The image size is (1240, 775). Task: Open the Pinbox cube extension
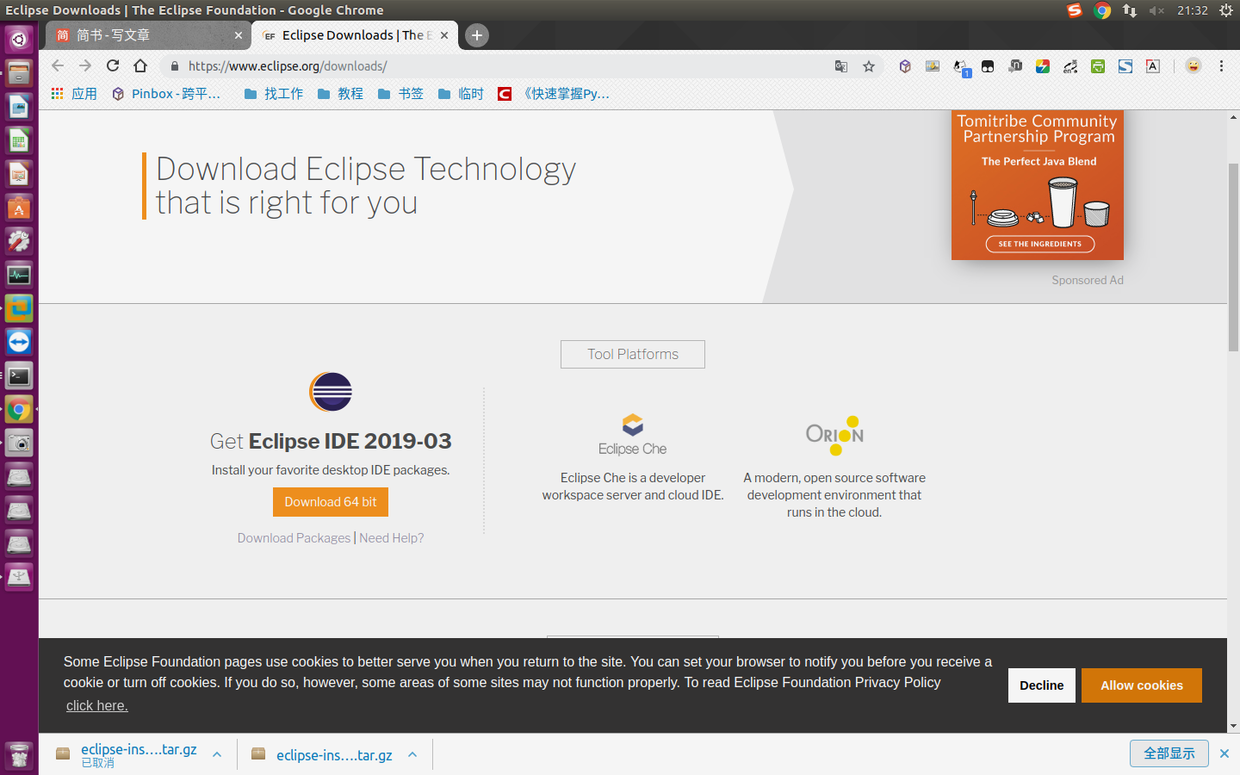[x=905, y=66]
